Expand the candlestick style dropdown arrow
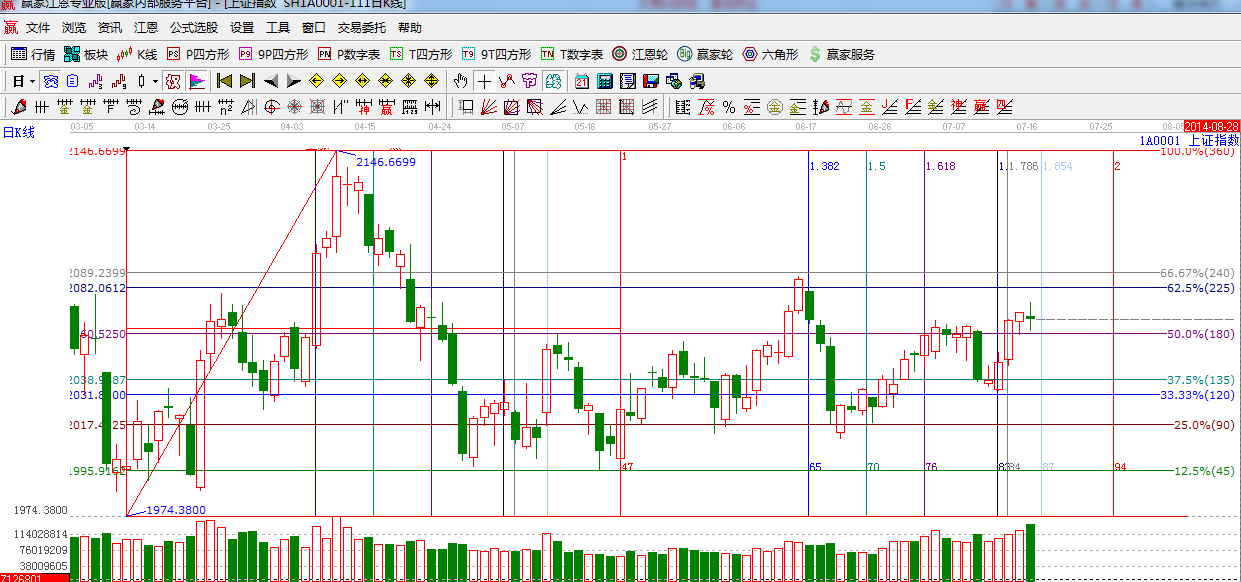Screen dimensions: 1241x582 [154, 81]
